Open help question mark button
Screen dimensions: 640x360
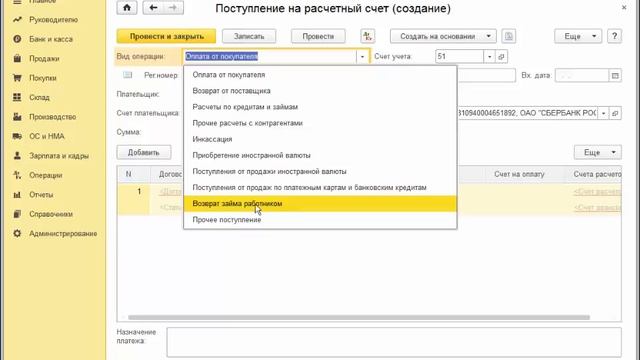(614, 36)
